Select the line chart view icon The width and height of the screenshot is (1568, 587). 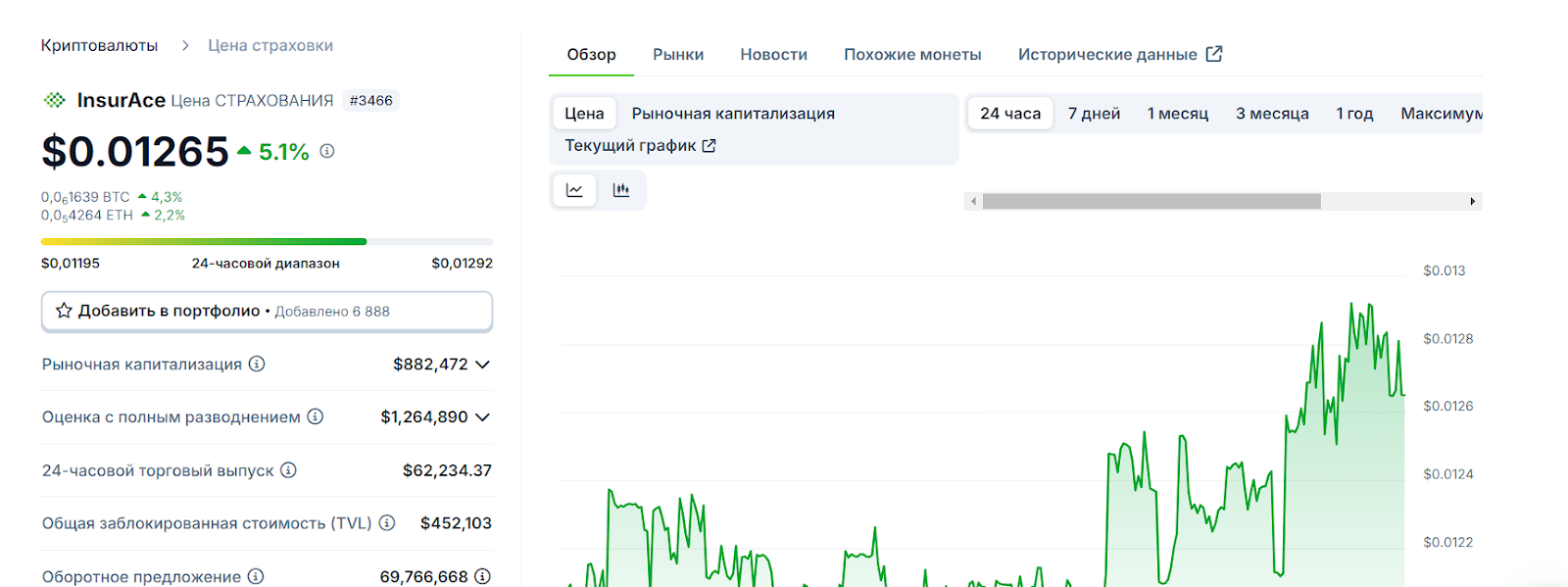pyautogui.click(x=574, y=190)
